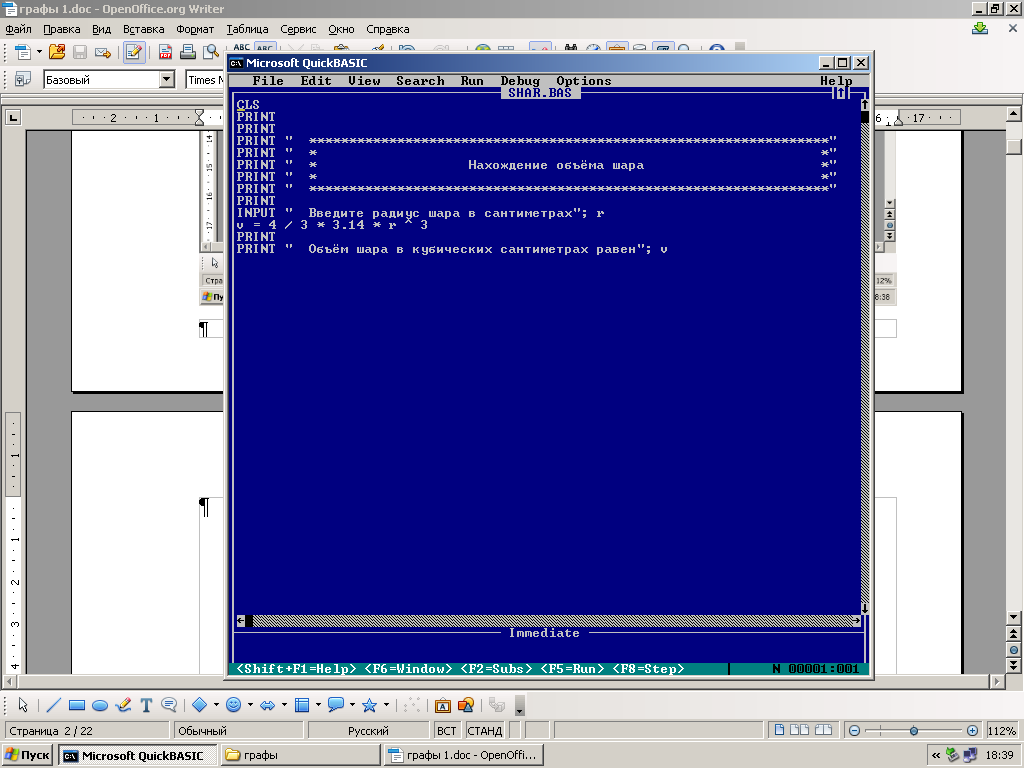The image size is (1024, 768).
Task: Click zoom percentage '112%' in status bar
Action: point(1002,731)
